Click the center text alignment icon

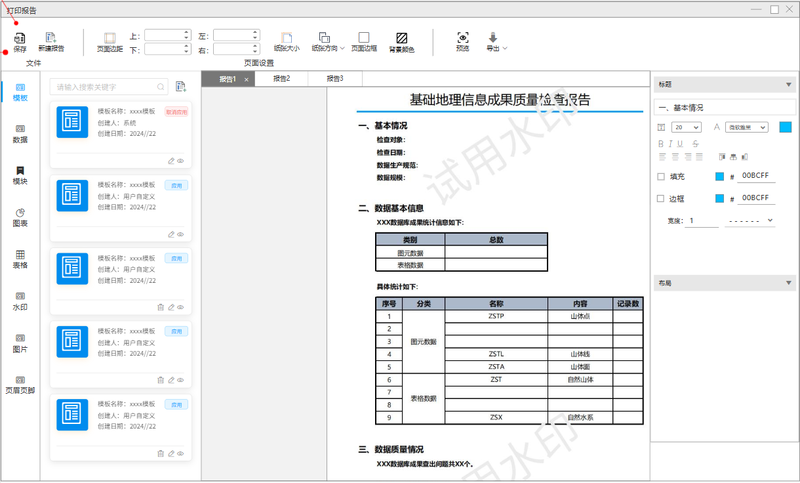[675, 157]
